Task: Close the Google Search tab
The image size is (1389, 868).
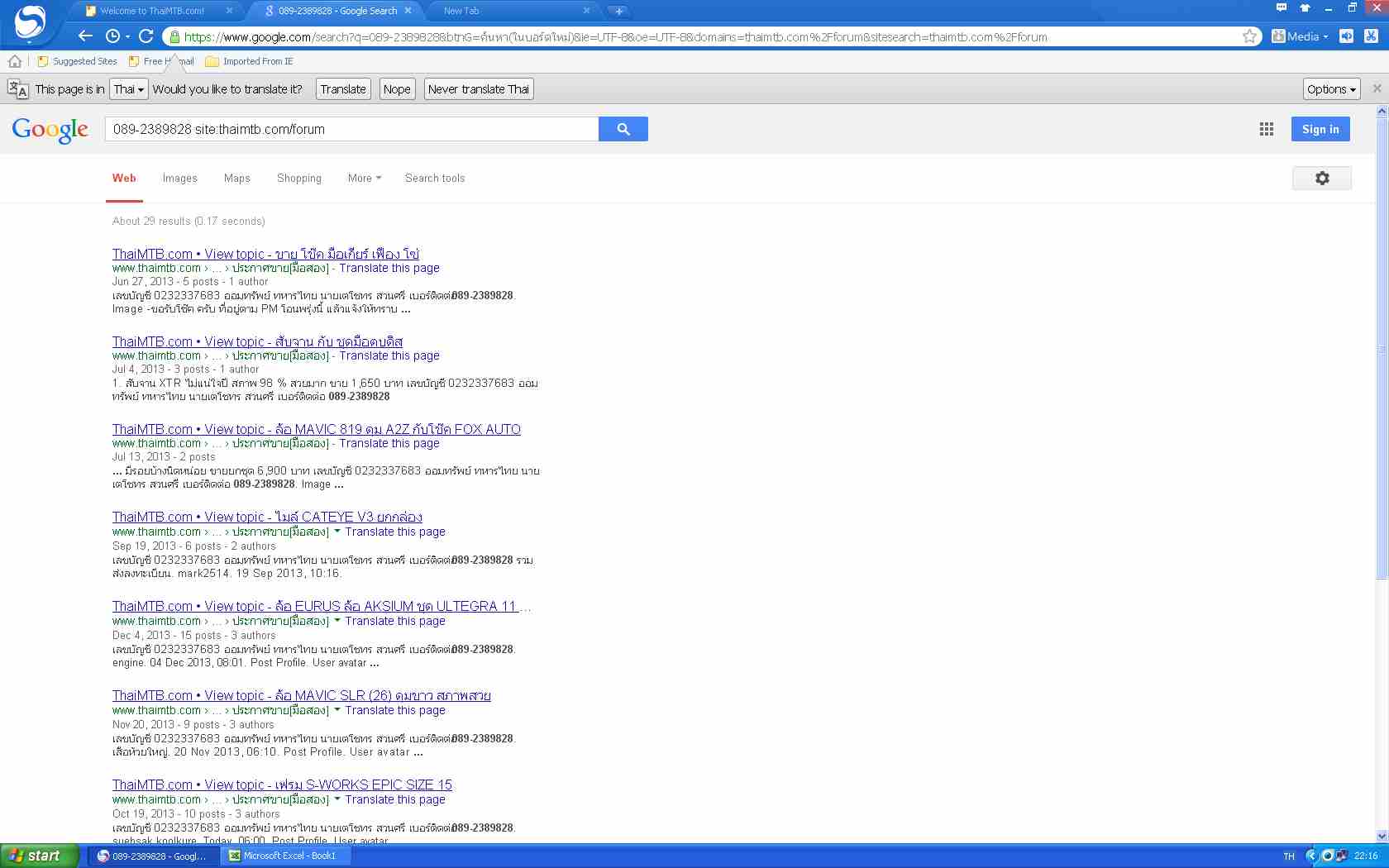Action: [408, 11]
